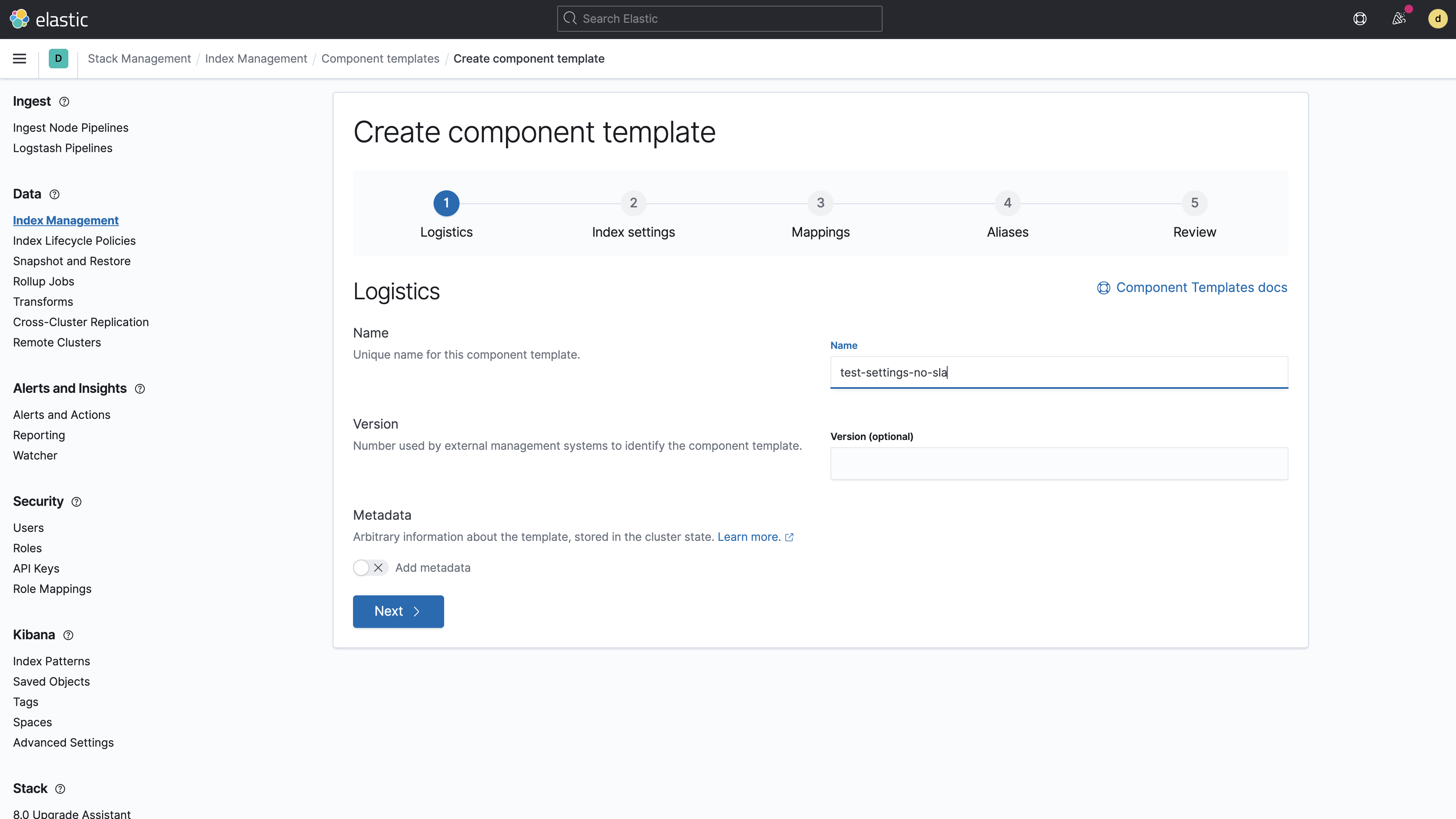The image size is (1456, 819).
Task: Open metadata Learn more link
Action: (x=749, y=537)
